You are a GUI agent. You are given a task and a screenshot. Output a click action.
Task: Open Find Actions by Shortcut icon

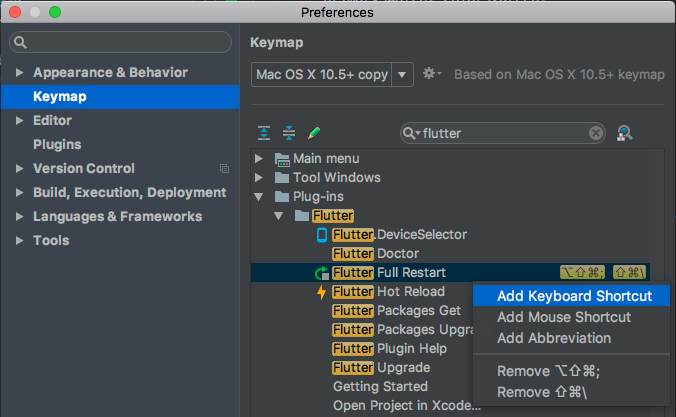tap(625, 133)
